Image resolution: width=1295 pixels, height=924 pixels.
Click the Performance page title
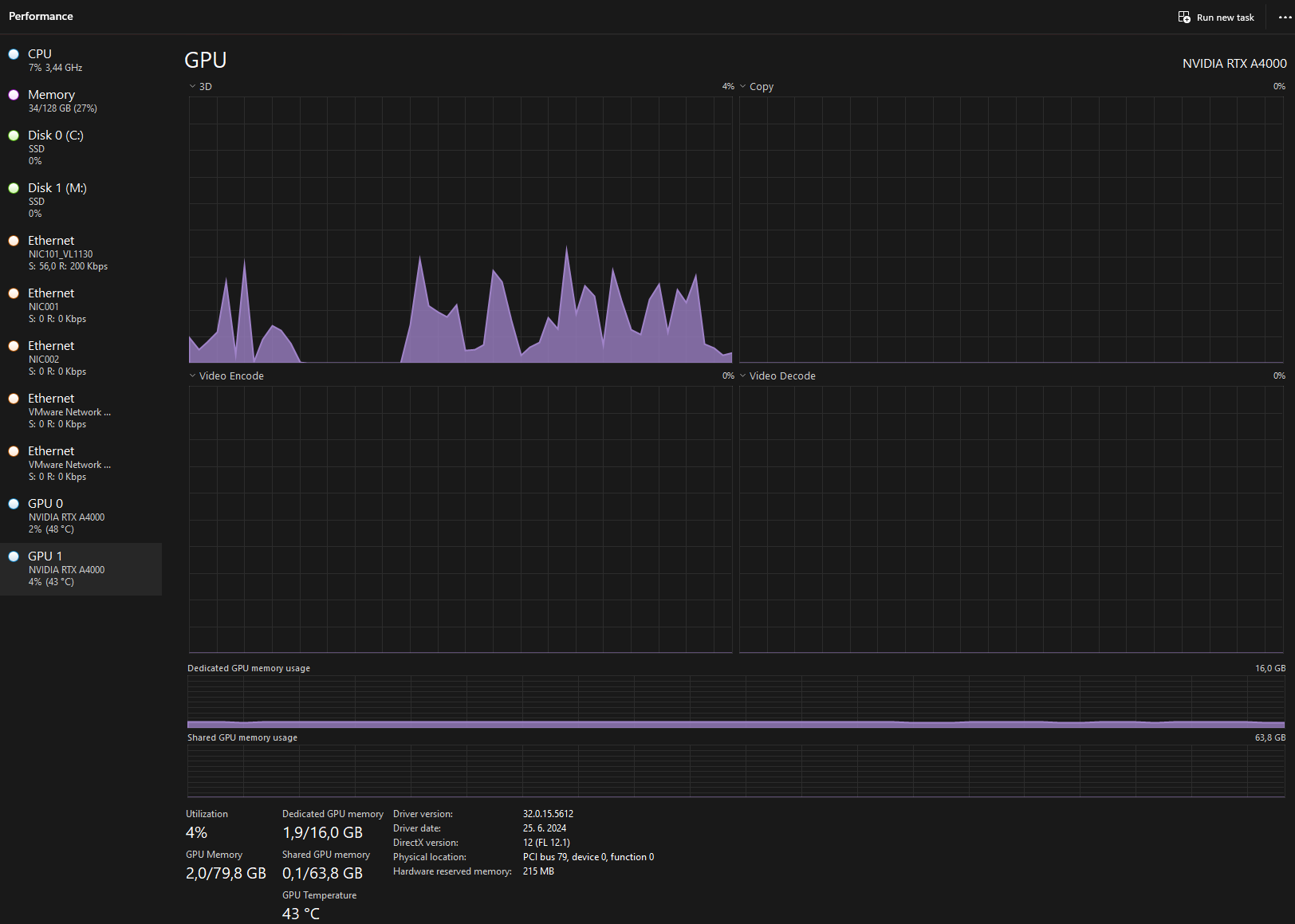coord(41,16)
